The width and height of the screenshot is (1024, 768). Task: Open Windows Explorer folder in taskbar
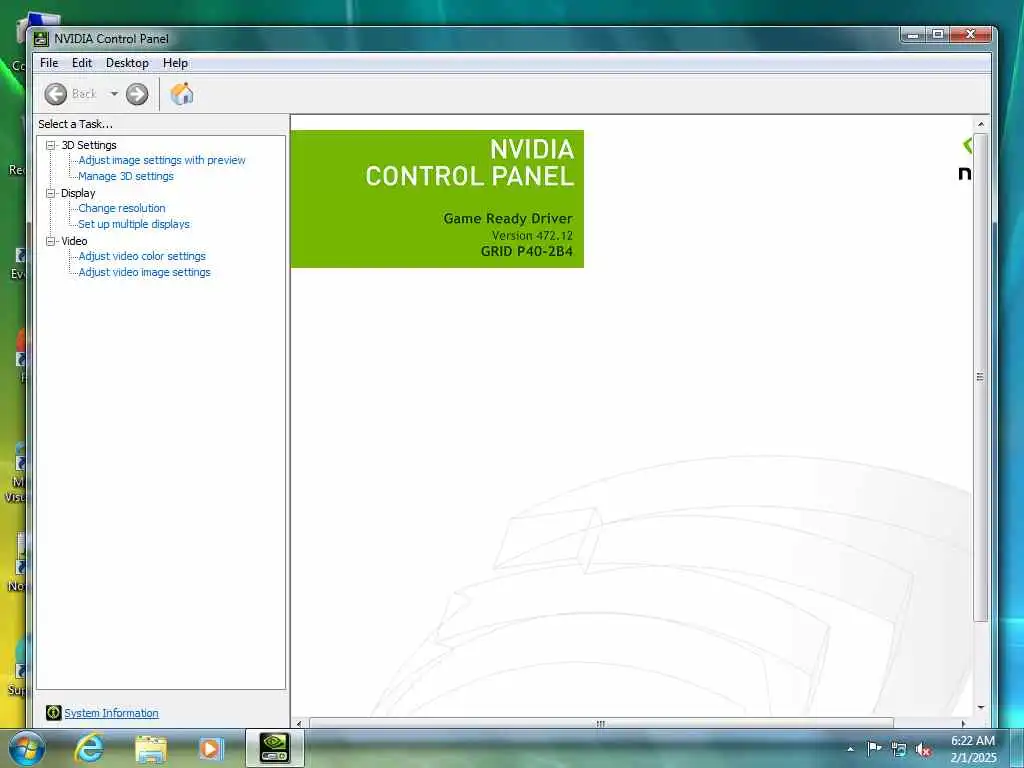[151, 748]
